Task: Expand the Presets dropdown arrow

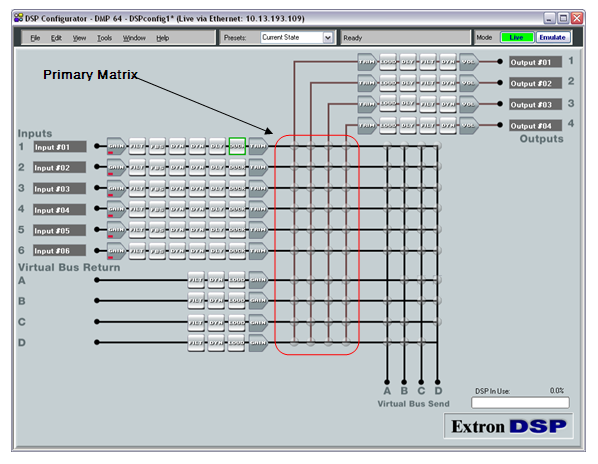Action: (x=327, y=37)
